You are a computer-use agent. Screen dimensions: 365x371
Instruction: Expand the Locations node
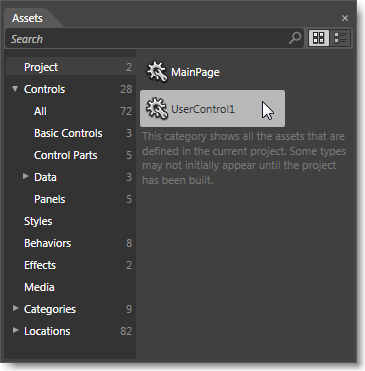click(x=15, y=330)
